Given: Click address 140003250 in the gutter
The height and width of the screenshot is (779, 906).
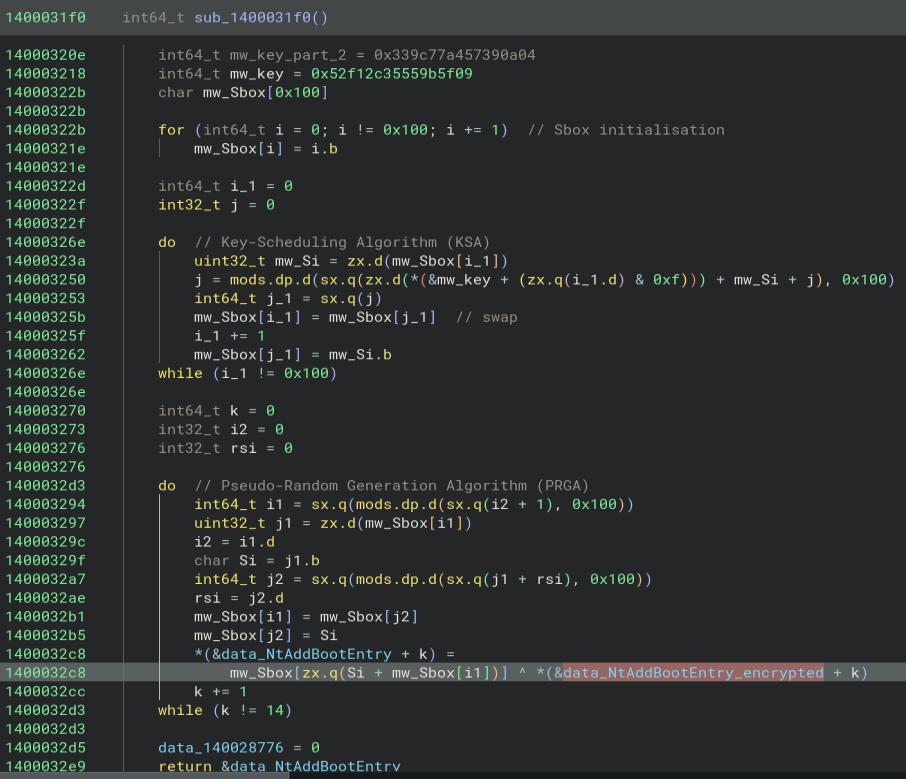Looking at the screenshot, I should coord(46,280).
